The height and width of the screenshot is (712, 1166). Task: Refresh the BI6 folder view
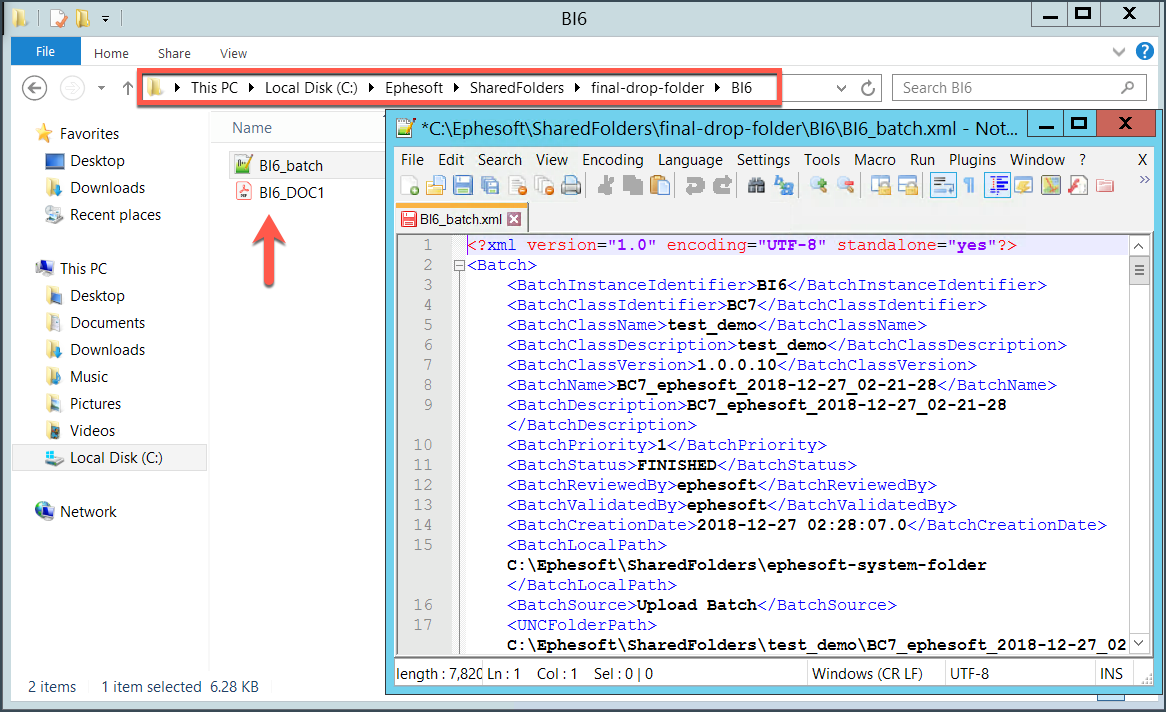tap(868, 88)
